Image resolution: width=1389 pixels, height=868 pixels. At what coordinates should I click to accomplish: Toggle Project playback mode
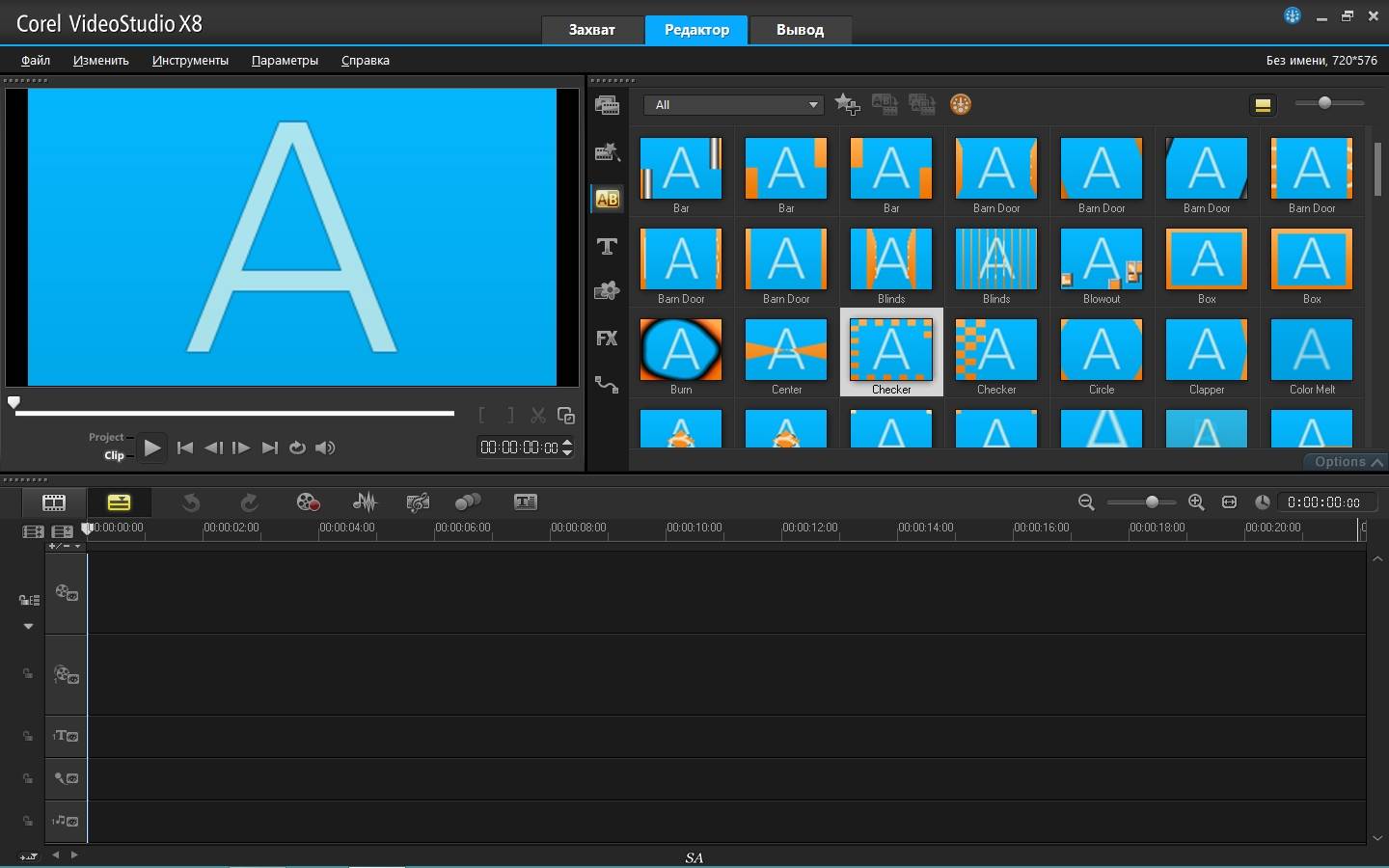click(106, 437)
